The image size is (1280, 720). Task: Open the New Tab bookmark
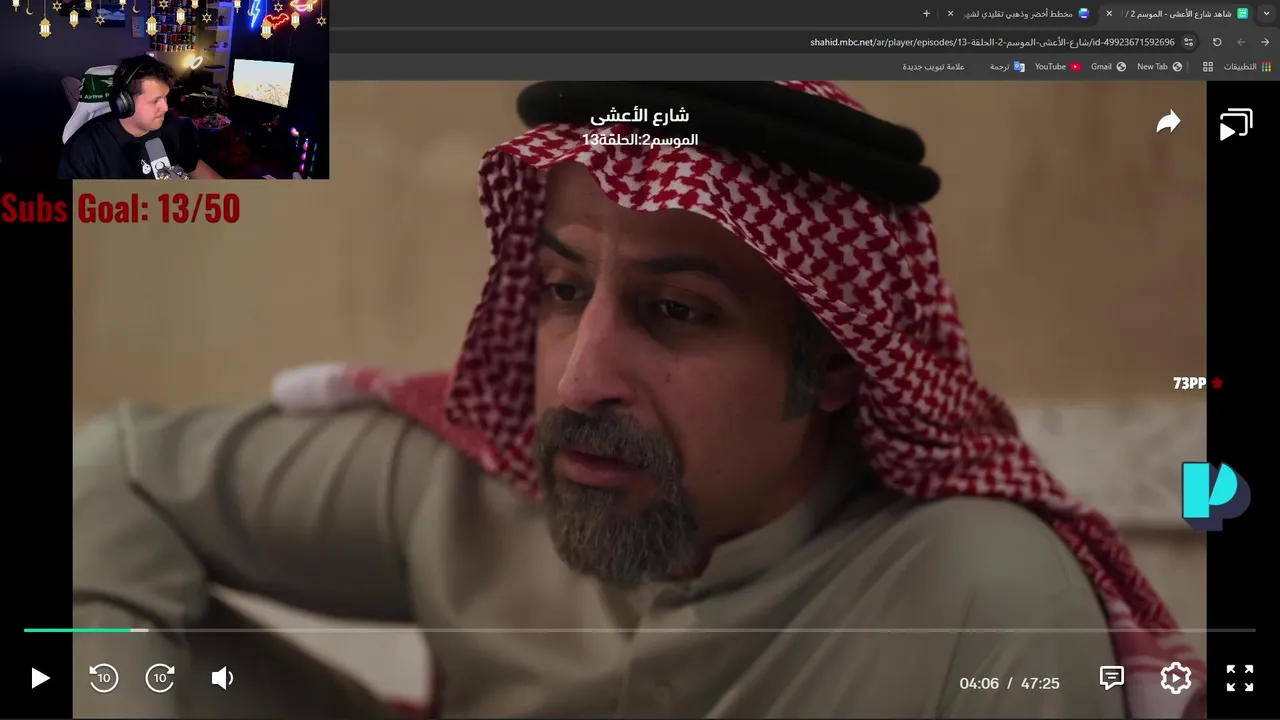pyautogui.click(x=1159, y=67)
